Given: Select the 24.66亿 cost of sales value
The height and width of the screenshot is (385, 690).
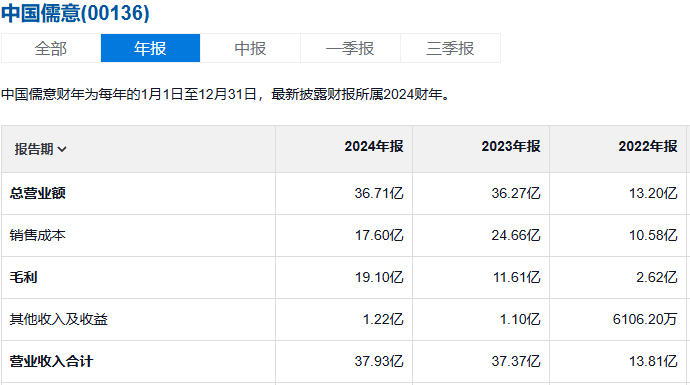Looking at the screenshot, I should [x=516, y=235].
